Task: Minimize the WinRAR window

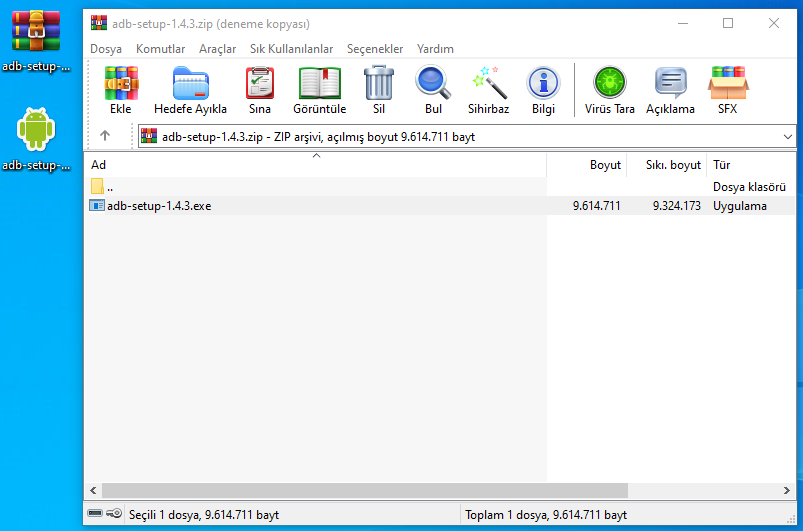Action: click(x=683, y=24)
